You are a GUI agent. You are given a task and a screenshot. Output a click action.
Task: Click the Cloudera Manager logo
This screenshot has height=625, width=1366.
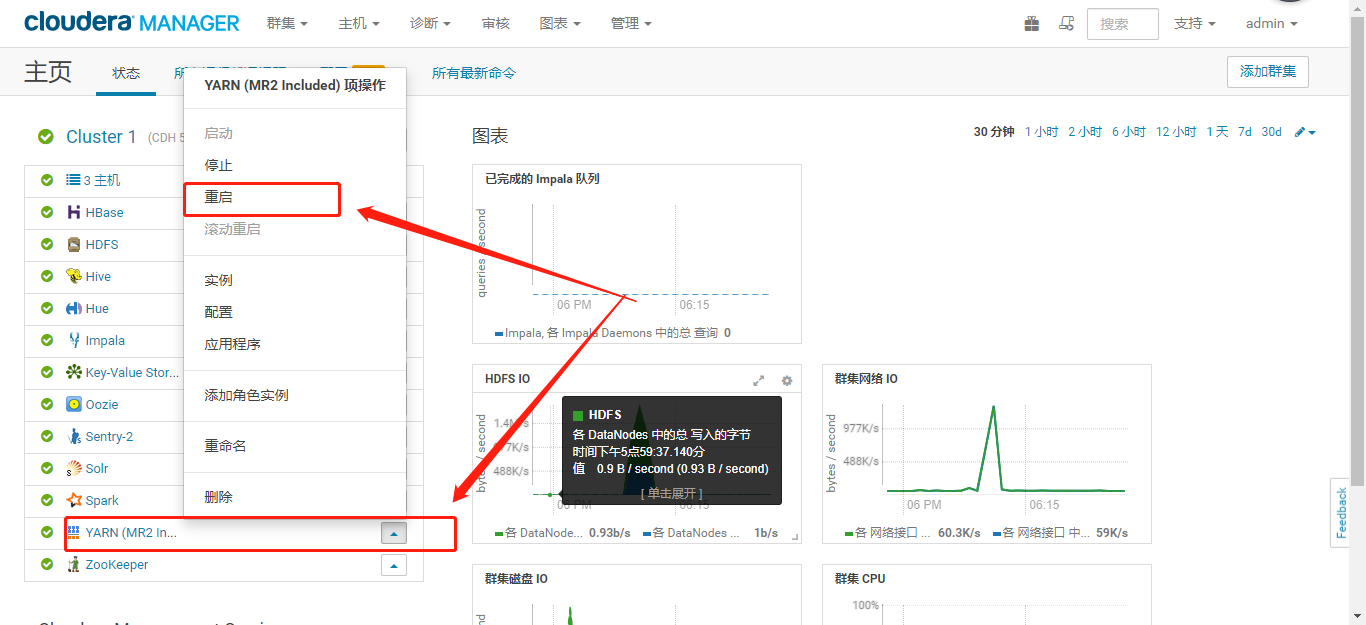[132, 22]
